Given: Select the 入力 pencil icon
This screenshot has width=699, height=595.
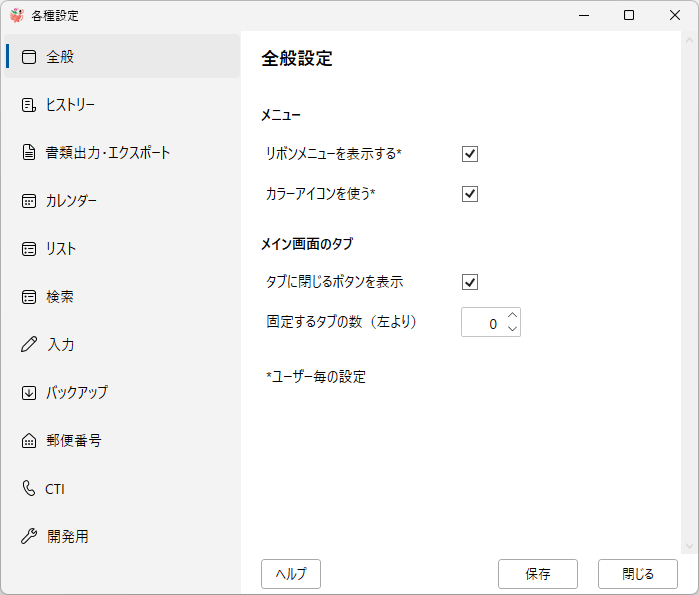Looking at the screenshot, I should 29,345.
